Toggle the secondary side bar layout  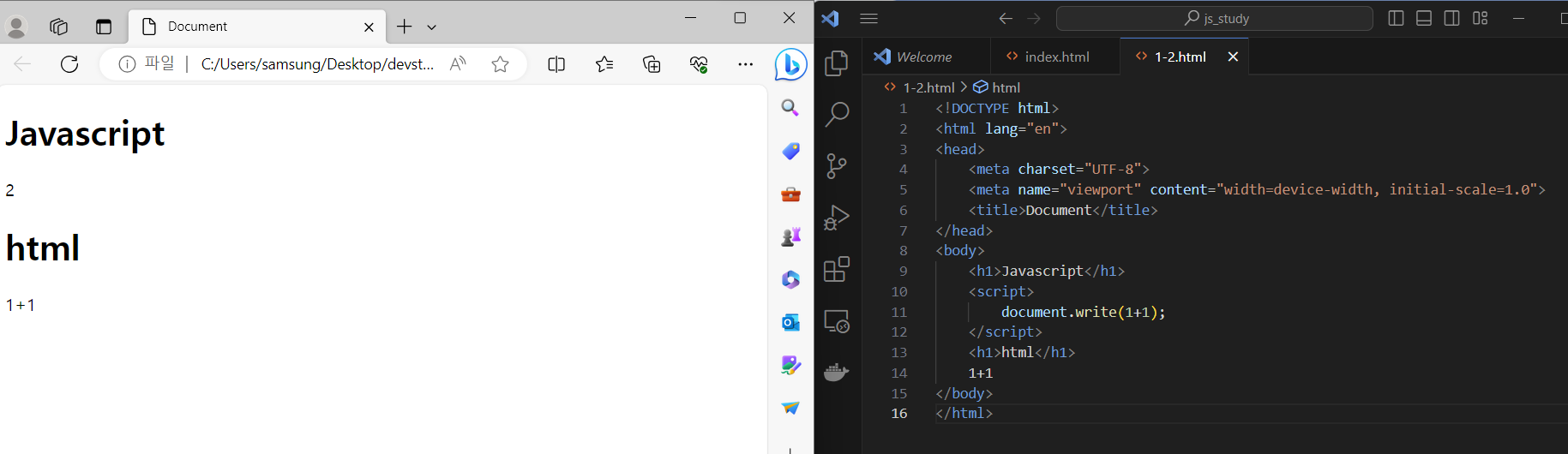(1452, 18)
